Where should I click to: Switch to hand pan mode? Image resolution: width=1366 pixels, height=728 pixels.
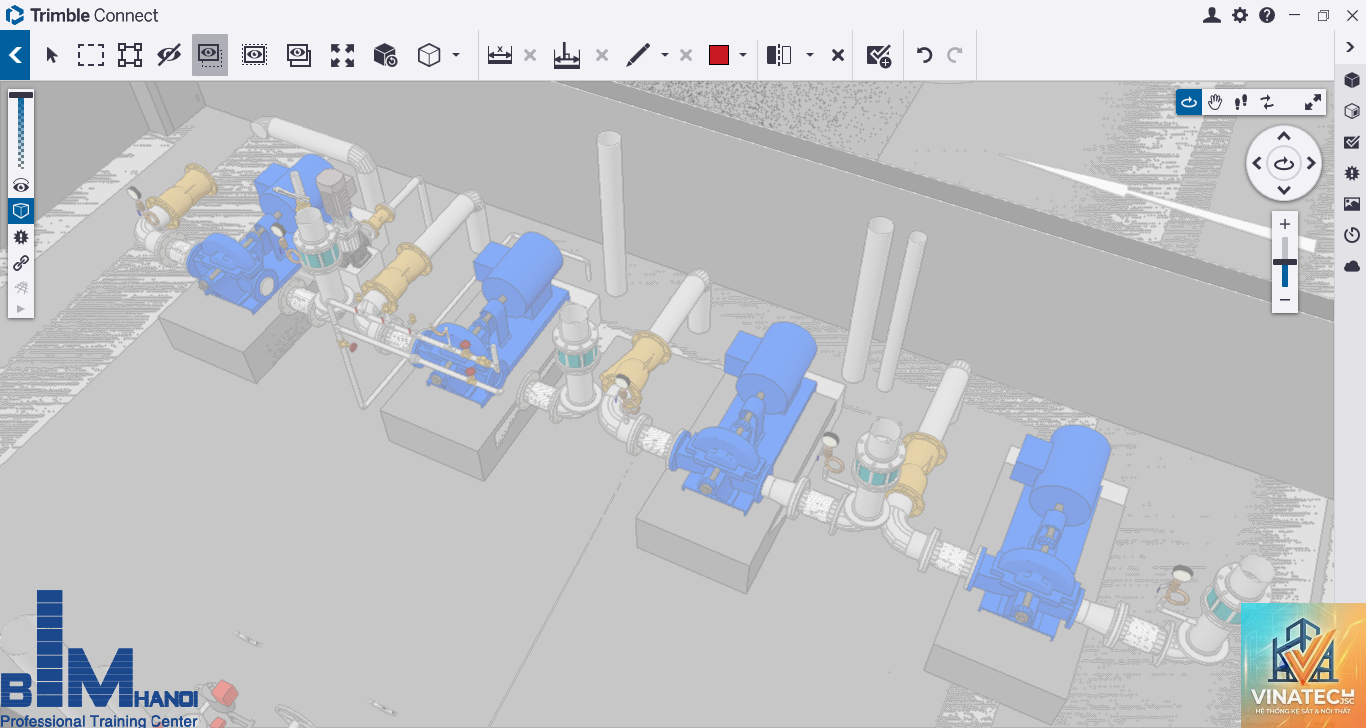[x=1216, y=102]
